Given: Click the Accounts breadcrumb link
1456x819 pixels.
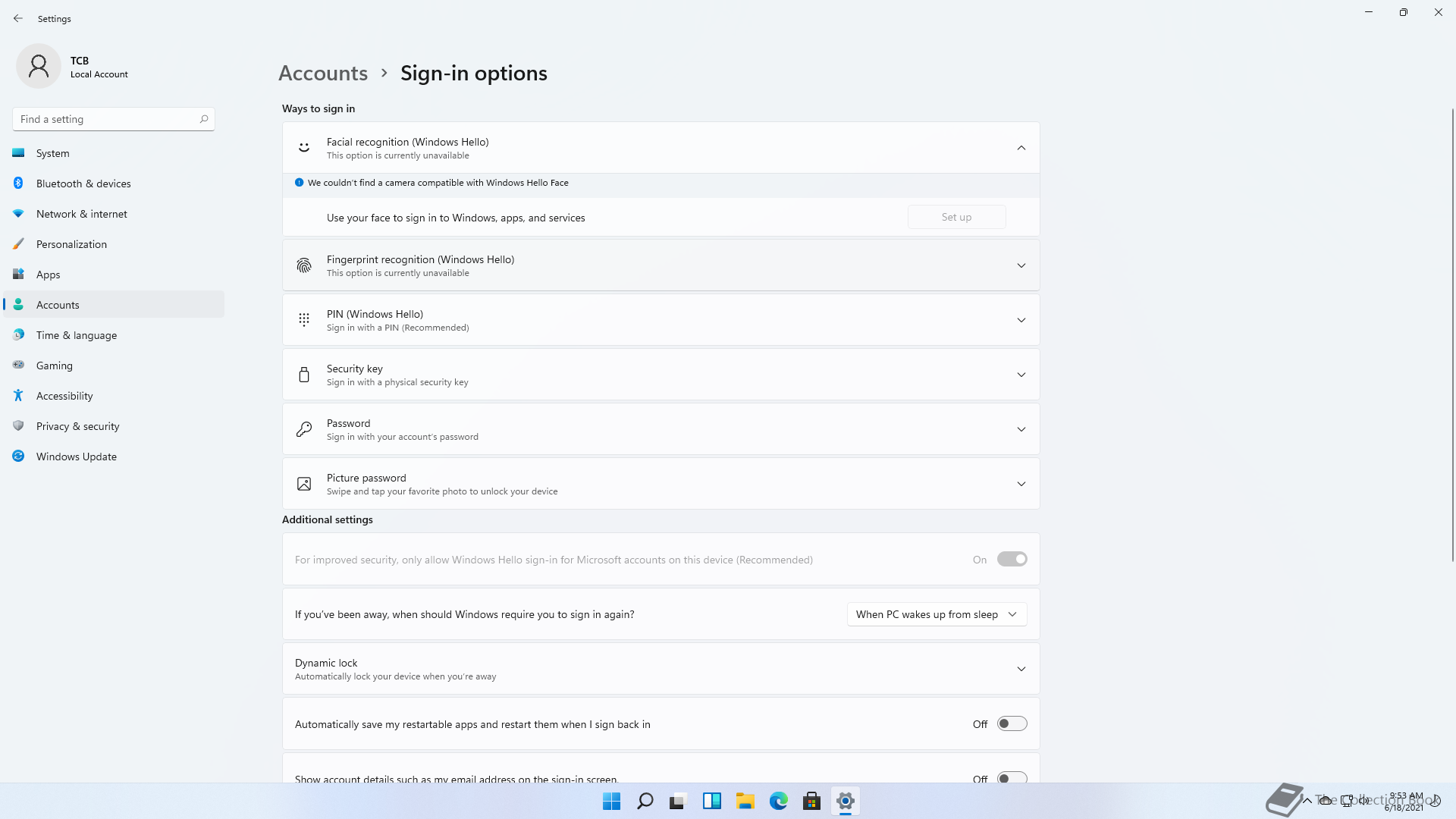Looking at the screenshot, I should 323,73.
